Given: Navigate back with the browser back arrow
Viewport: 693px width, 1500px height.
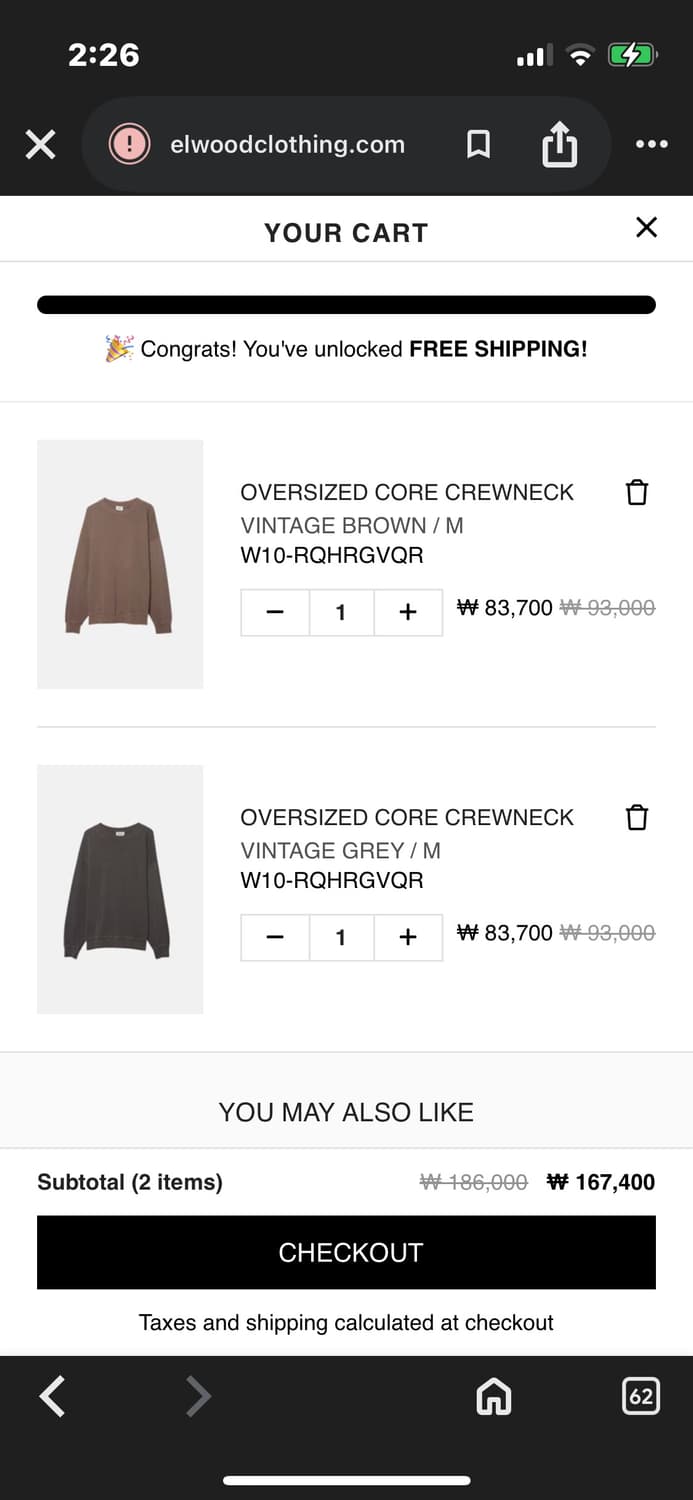Looking at the screenshot, I should tap(52, 1396).
